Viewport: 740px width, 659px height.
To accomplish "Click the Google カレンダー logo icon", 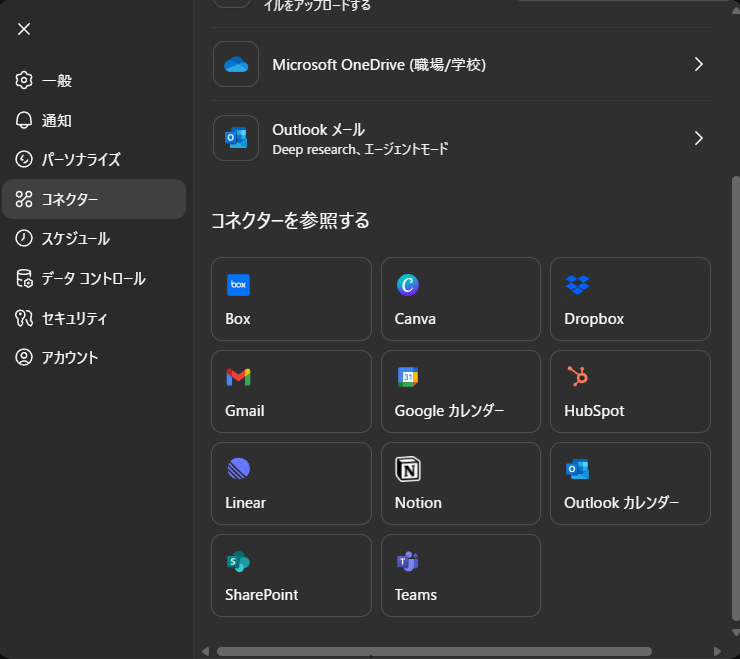I will point(408,377).
